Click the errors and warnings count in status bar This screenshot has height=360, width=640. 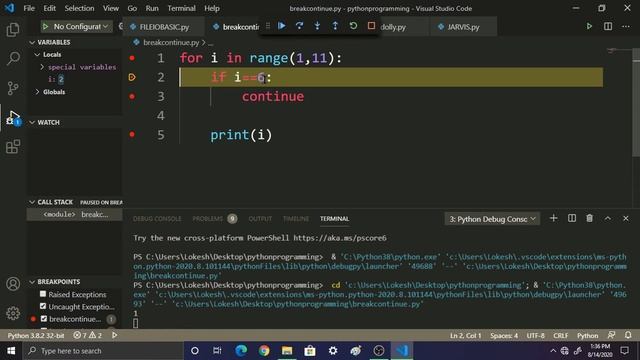click(87, 335)
